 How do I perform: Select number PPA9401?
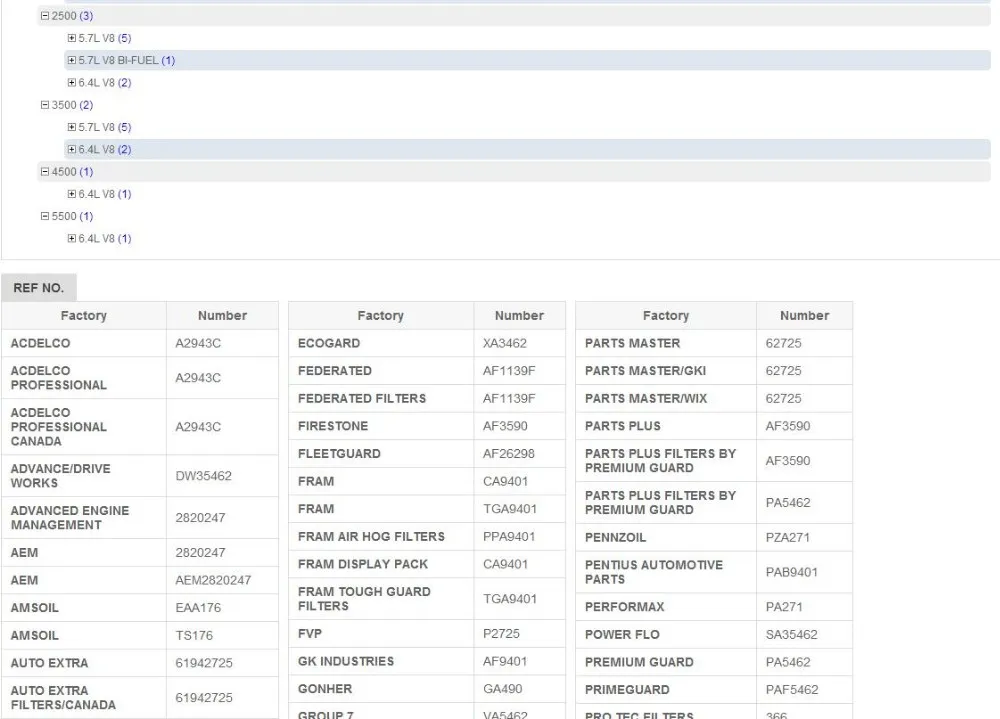click(519, 537)
